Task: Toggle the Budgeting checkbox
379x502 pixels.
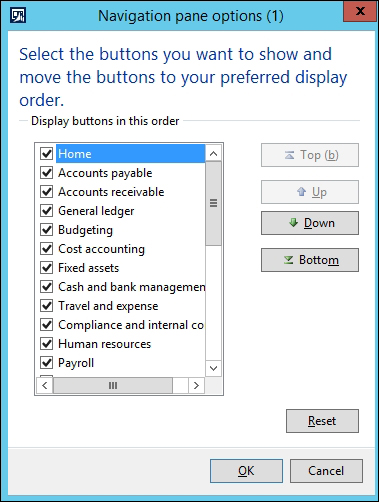Action: (x=46, y=230)
